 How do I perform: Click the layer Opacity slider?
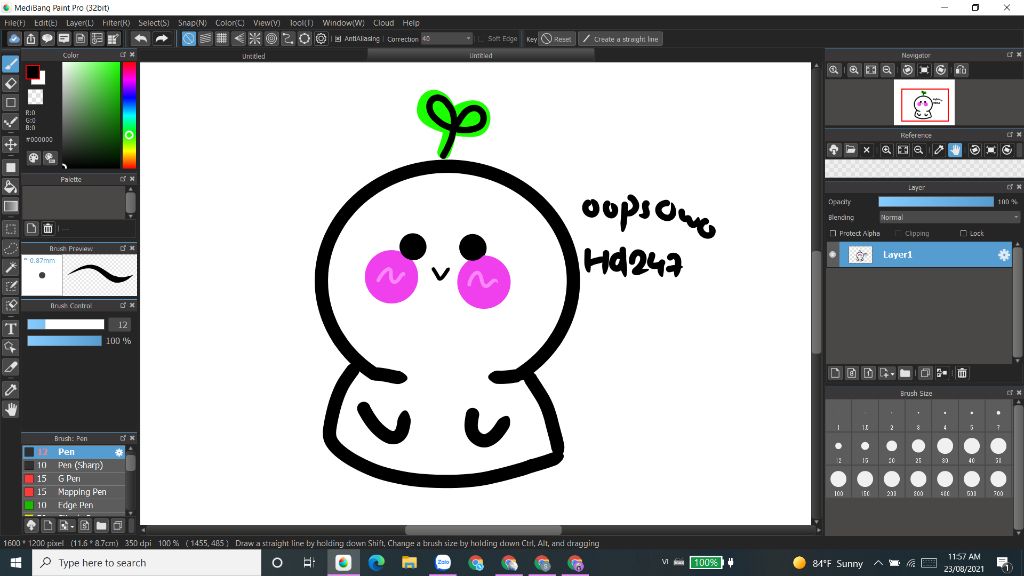pos(935,202)
